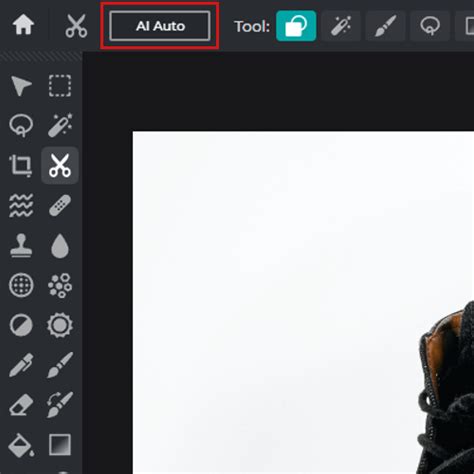Select the Dodge/Burn half-circle tool
Screen dimensions: 474x474
click(x=21, y=325)
